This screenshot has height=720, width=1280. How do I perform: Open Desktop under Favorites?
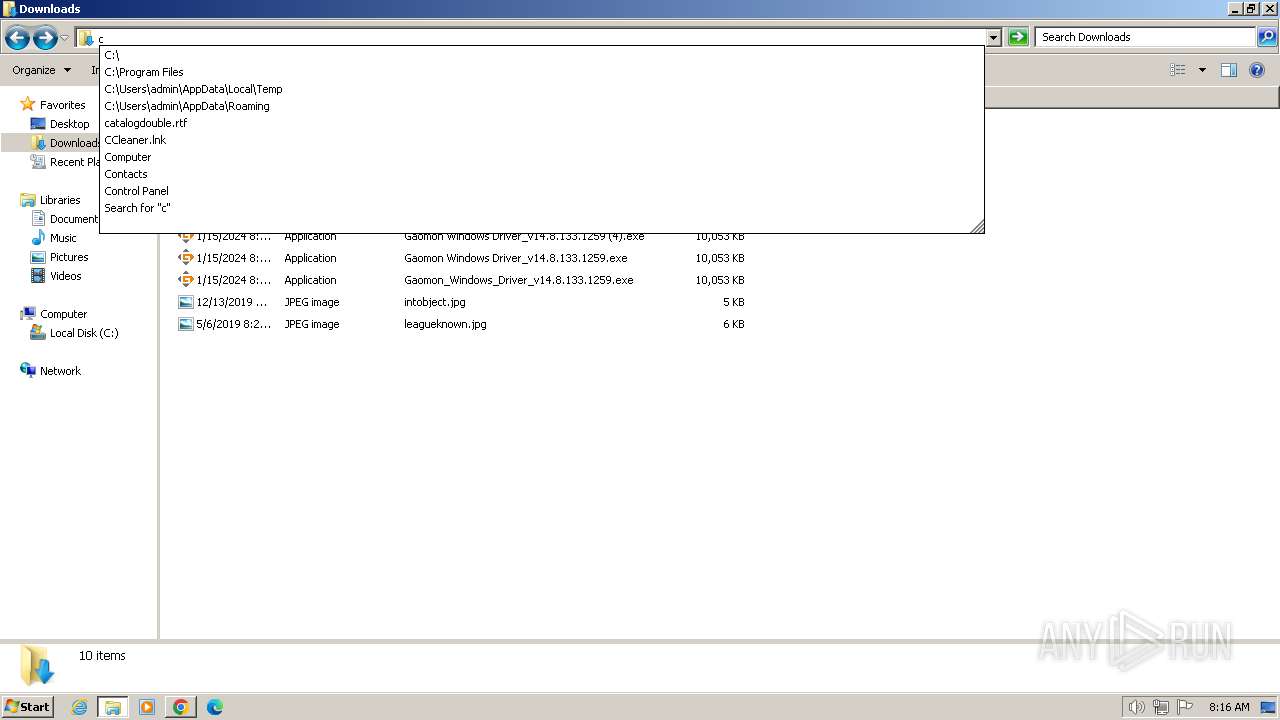point(69,124)
